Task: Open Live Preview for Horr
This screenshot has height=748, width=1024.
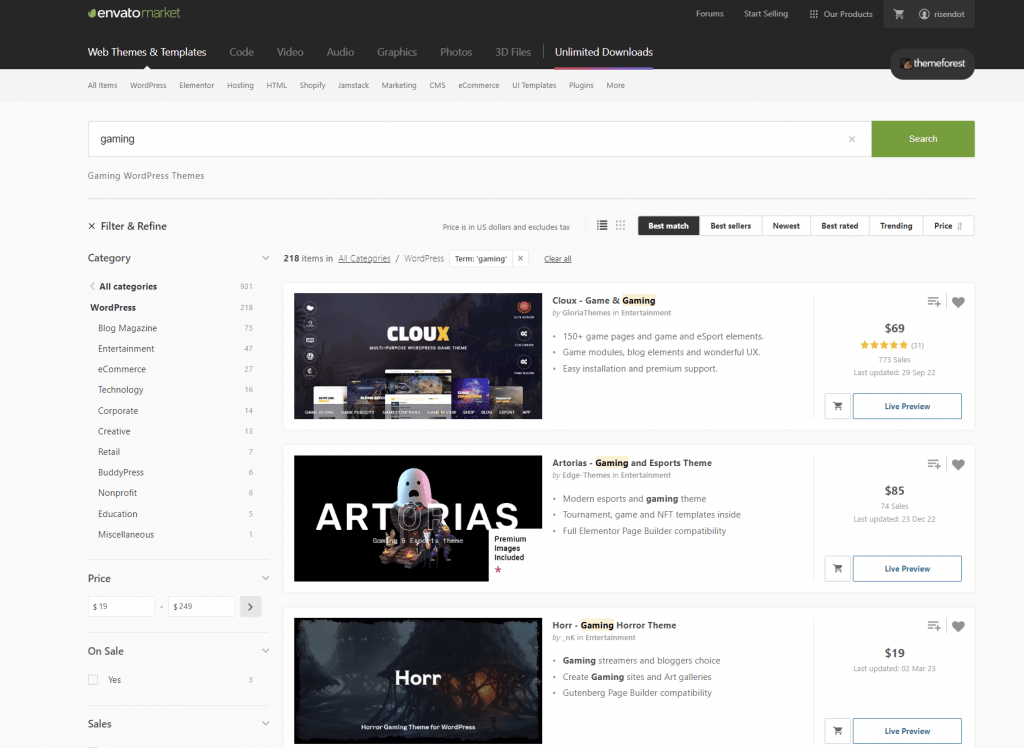Action: (x=907, y=731)
